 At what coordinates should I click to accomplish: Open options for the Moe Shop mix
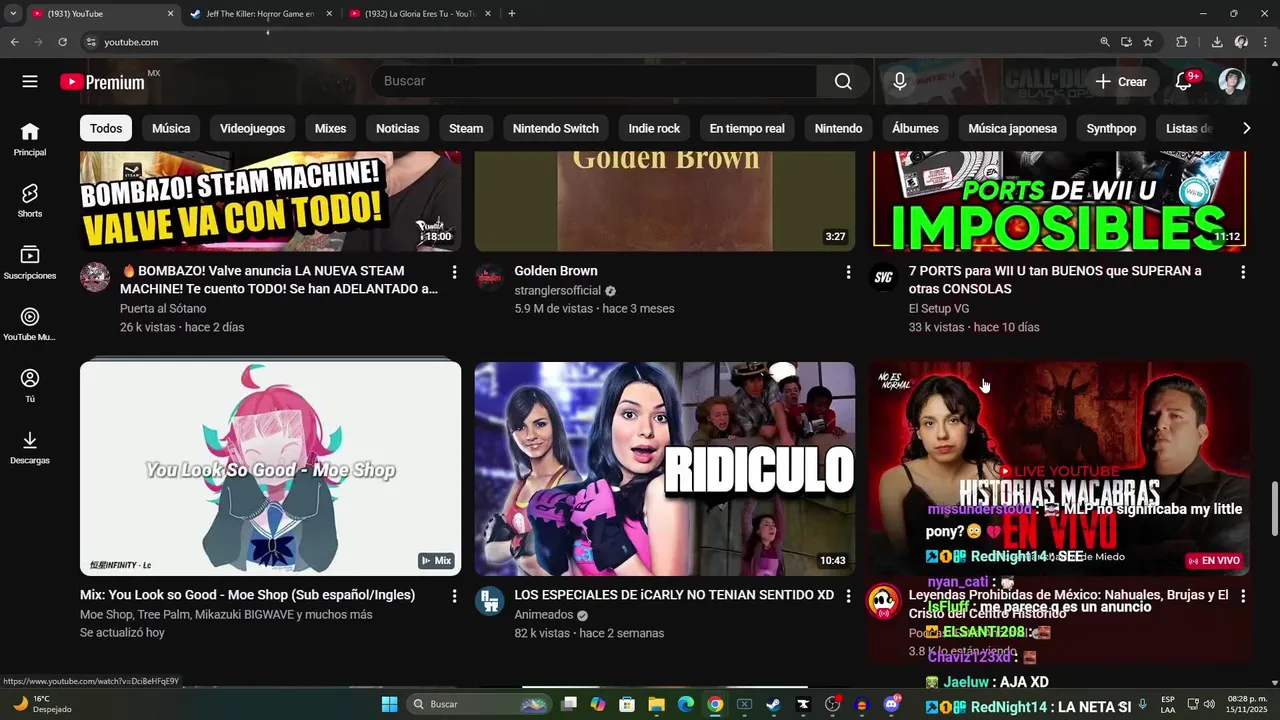pyautogui.click(x=454, y=596)
